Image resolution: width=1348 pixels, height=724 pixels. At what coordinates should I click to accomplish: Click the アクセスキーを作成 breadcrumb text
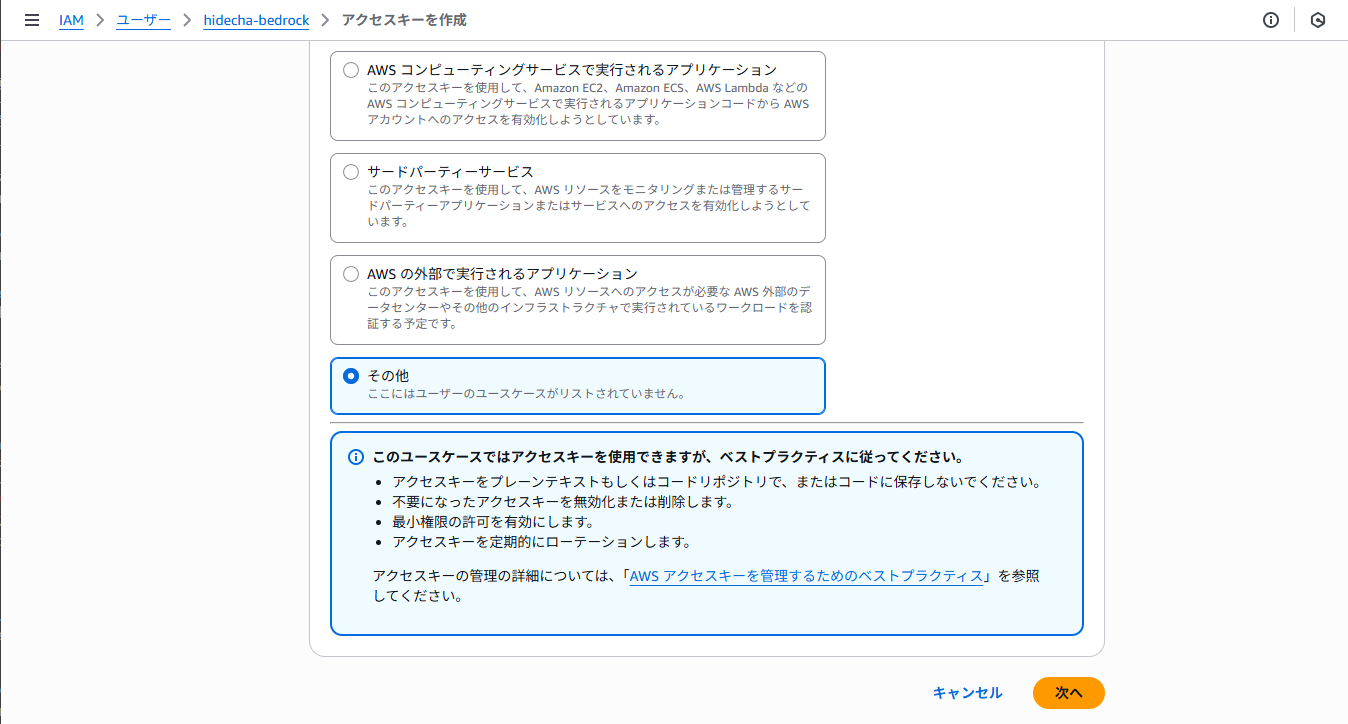click(x=404, y=20)
